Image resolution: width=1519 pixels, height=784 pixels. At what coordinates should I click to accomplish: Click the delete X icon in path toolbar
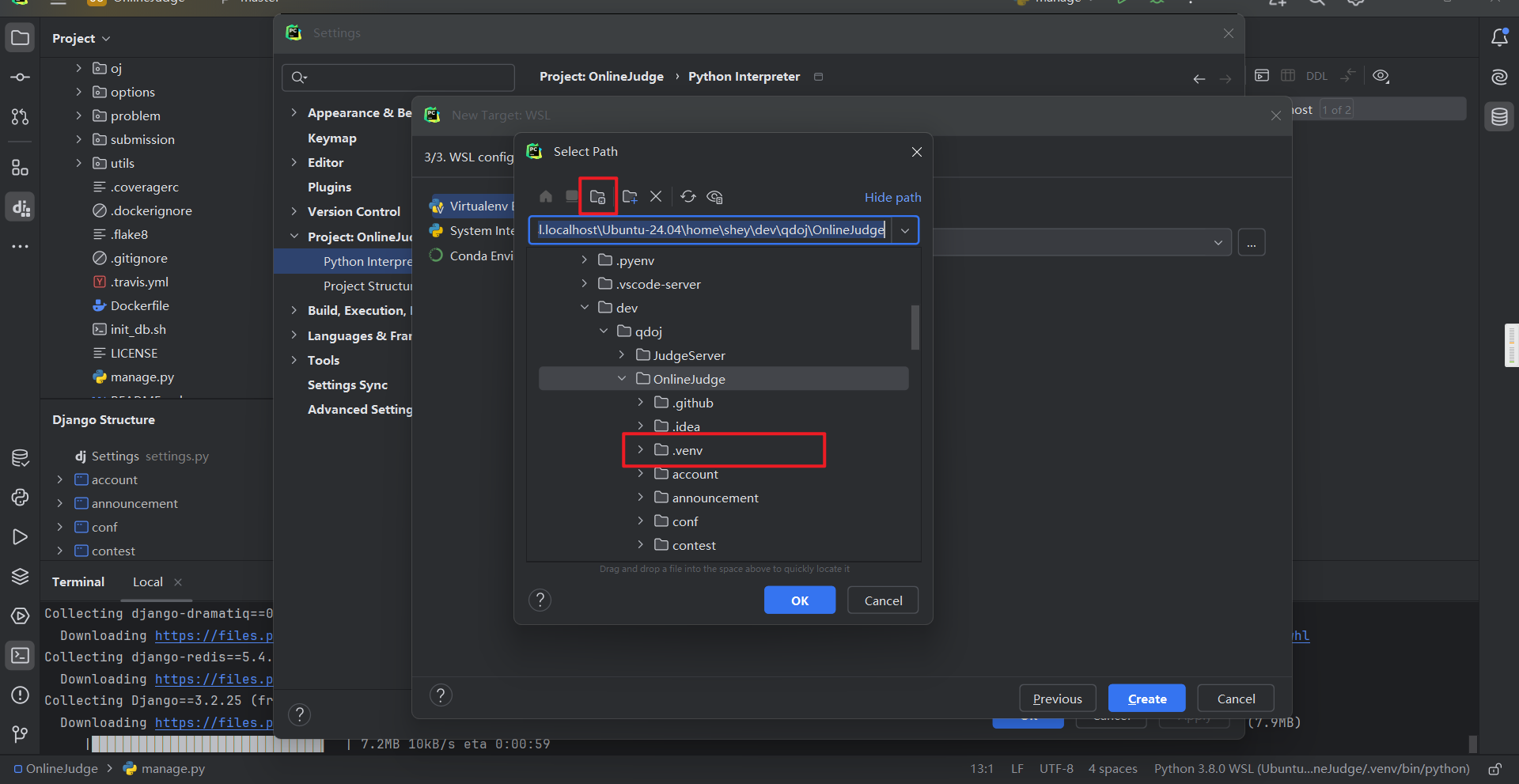pyautogui.click(x=656, y=196)
